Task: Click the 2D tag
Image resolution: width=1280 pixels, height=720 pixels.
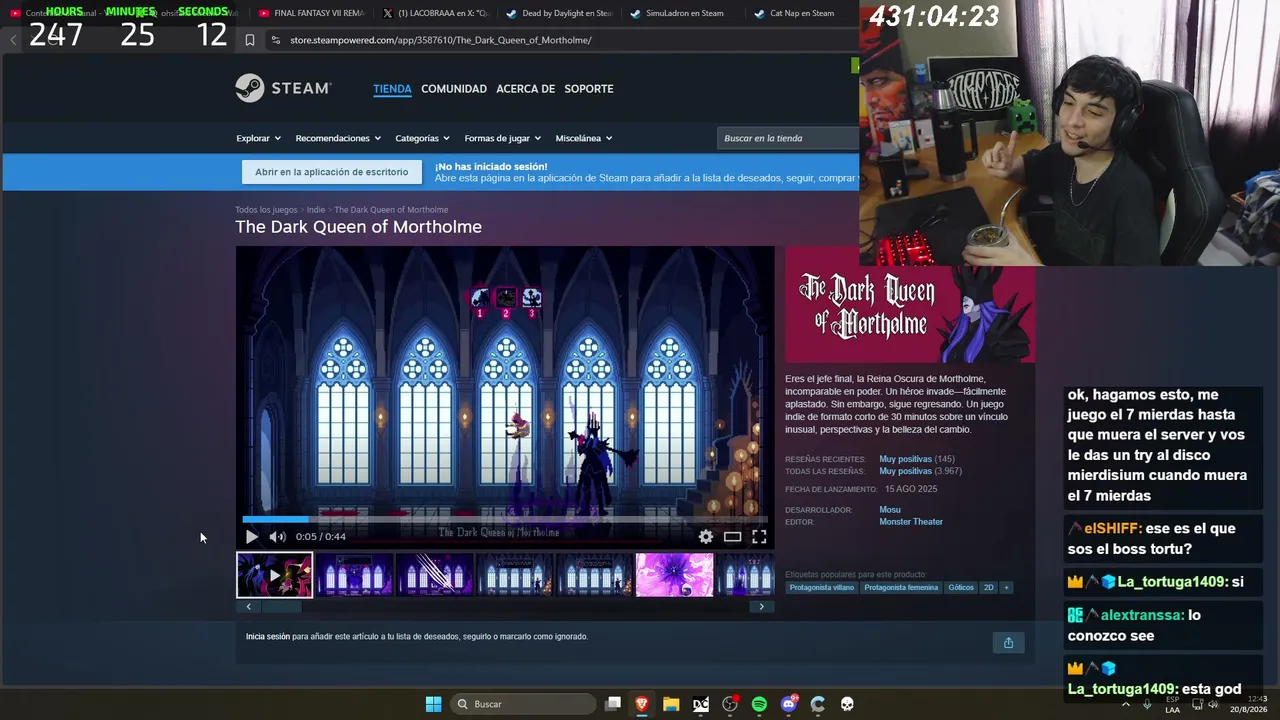Action: [989, 588]
